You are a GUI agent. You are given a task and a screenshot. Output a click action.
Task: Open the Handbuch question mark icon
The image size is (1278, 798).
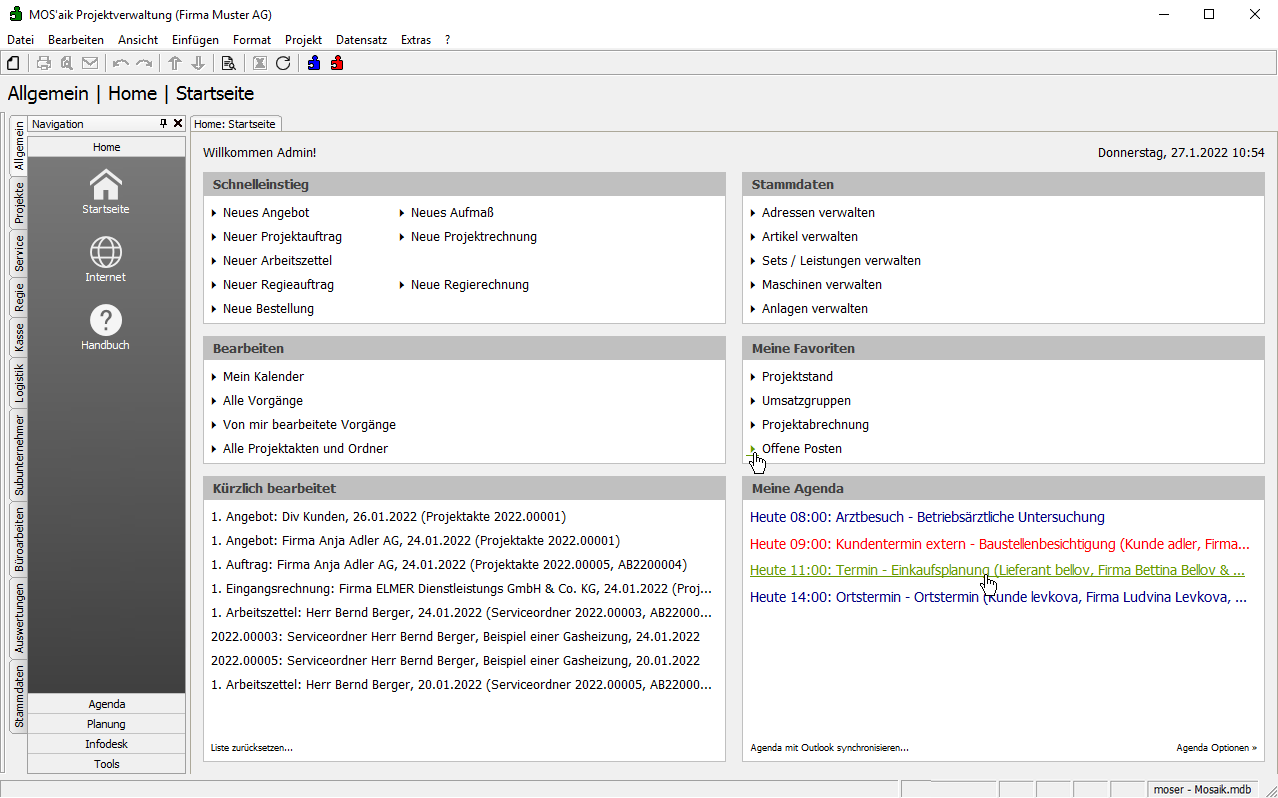(x=106, y=327)
